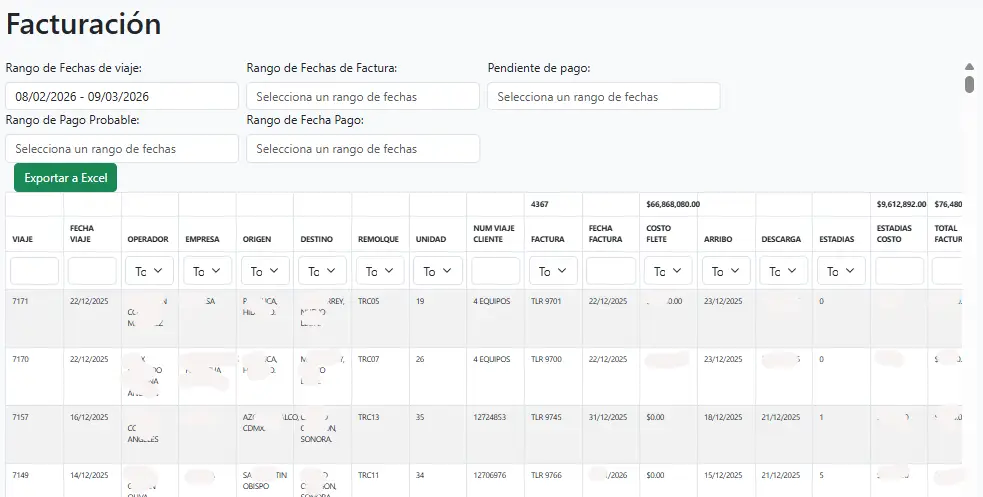Expand the ARRIBO filter dropdown
Screen dimensions: 983x497
tap(727, 271)
